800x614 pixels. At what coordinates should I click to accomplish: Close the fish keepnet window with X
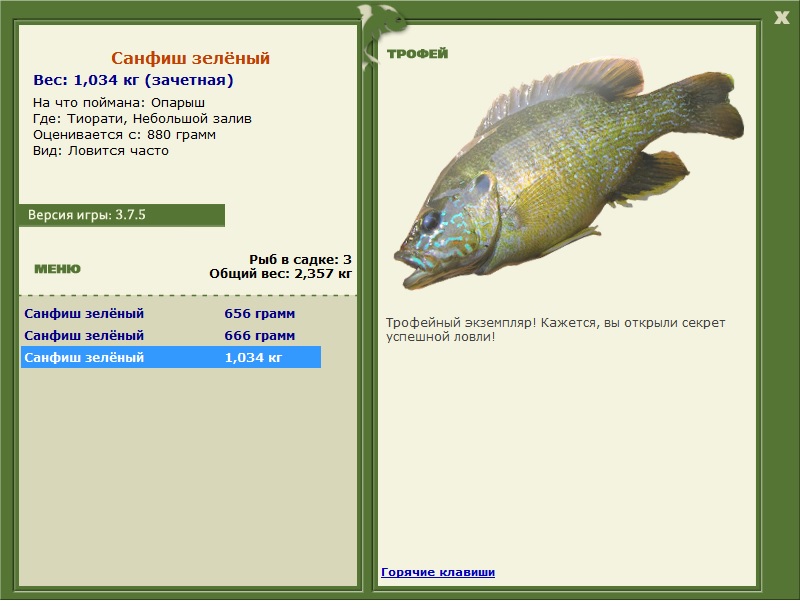pyautogui.click(x=781, y=18)
